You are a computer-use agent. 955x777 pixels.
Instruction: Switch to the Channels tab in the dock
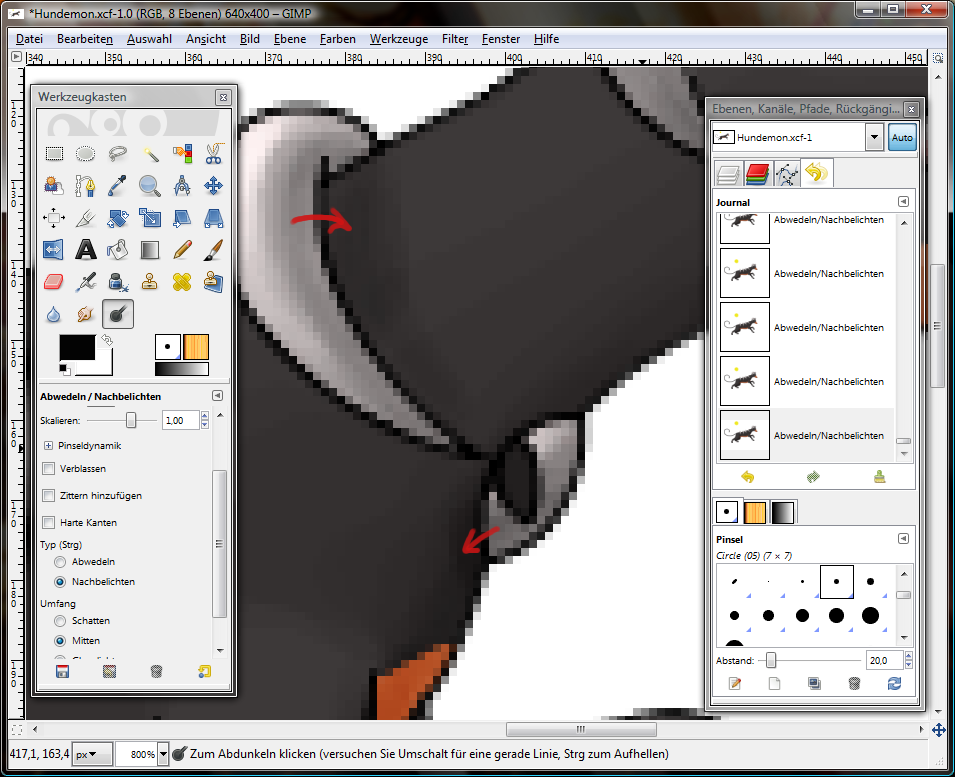[x=758, y=174]
